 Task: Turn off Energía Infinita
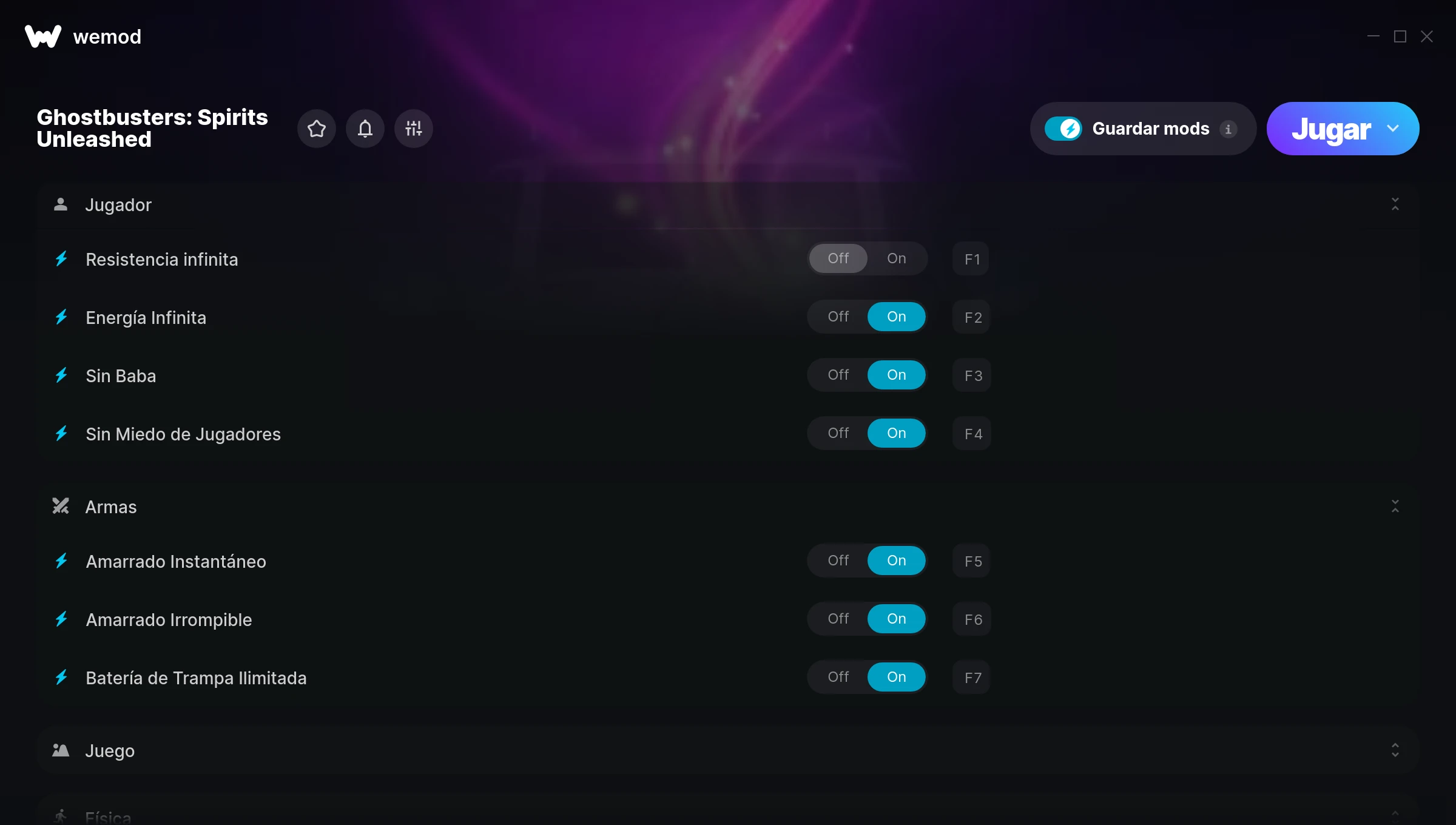(x=838, y=317)
